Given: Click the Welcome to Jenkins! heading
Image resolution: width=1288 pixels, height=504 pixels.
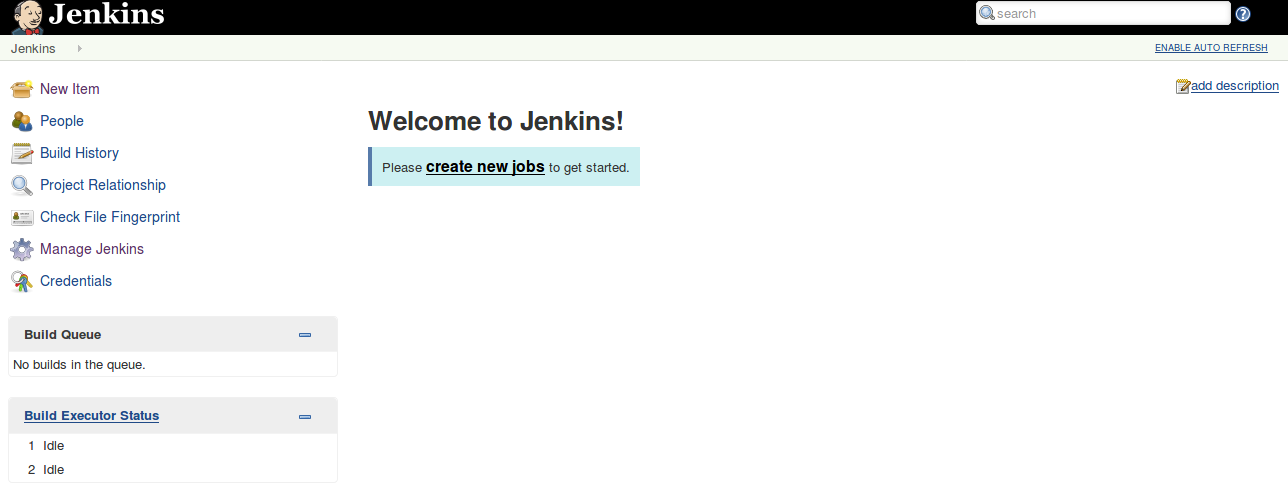Looking at the screenshot, I should [496, 121].
